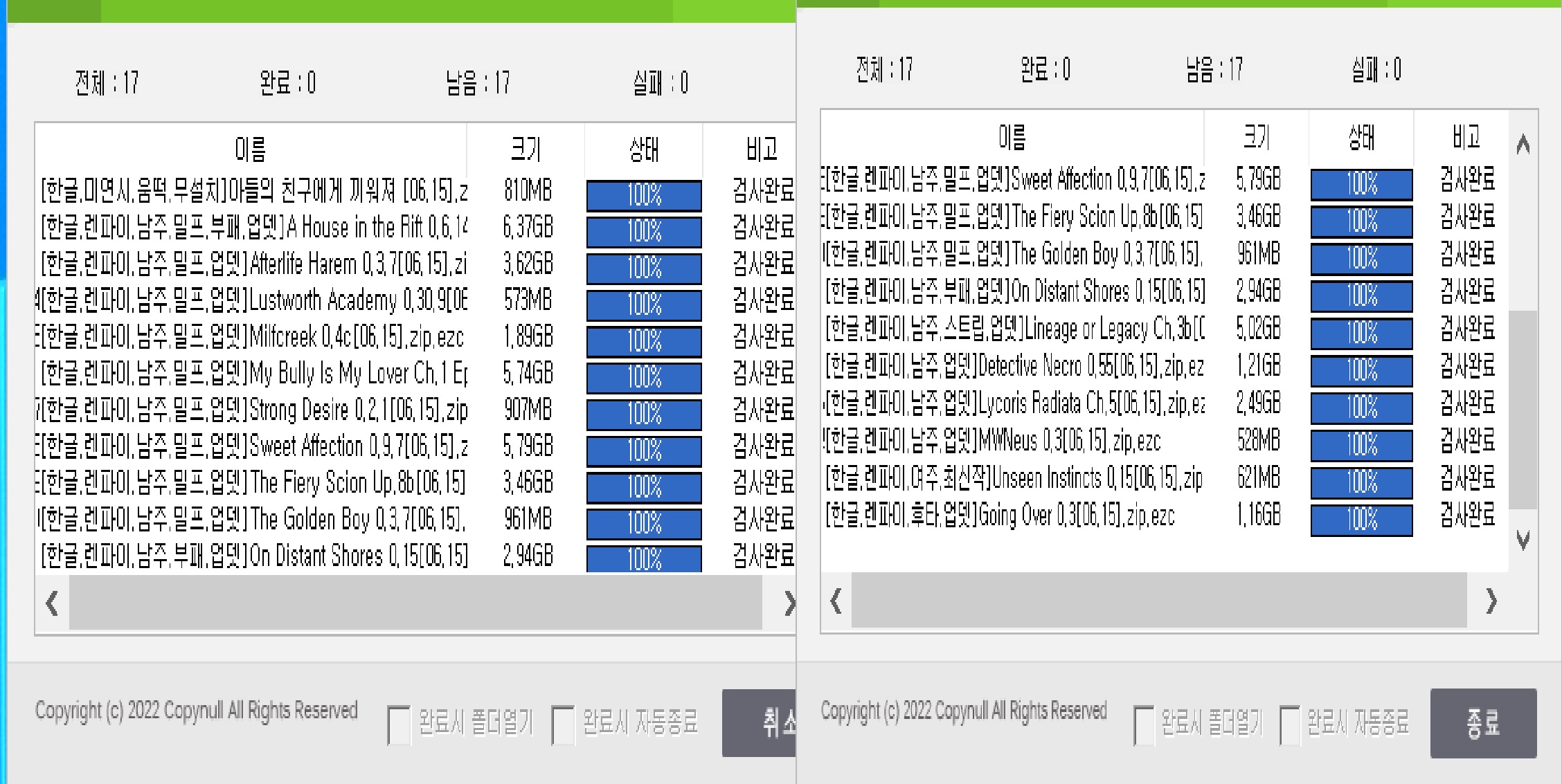1562x784 pixels.
Task: Click left scroll arrow in right window
Action: 836,601
